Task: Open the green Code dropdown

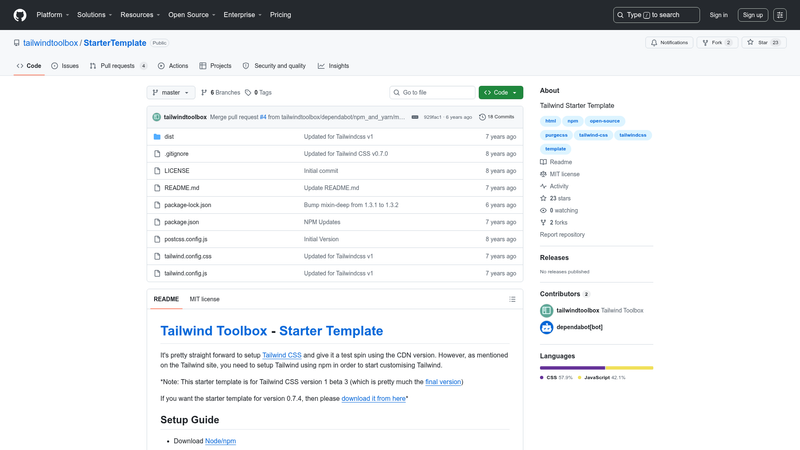Action: 501,92
